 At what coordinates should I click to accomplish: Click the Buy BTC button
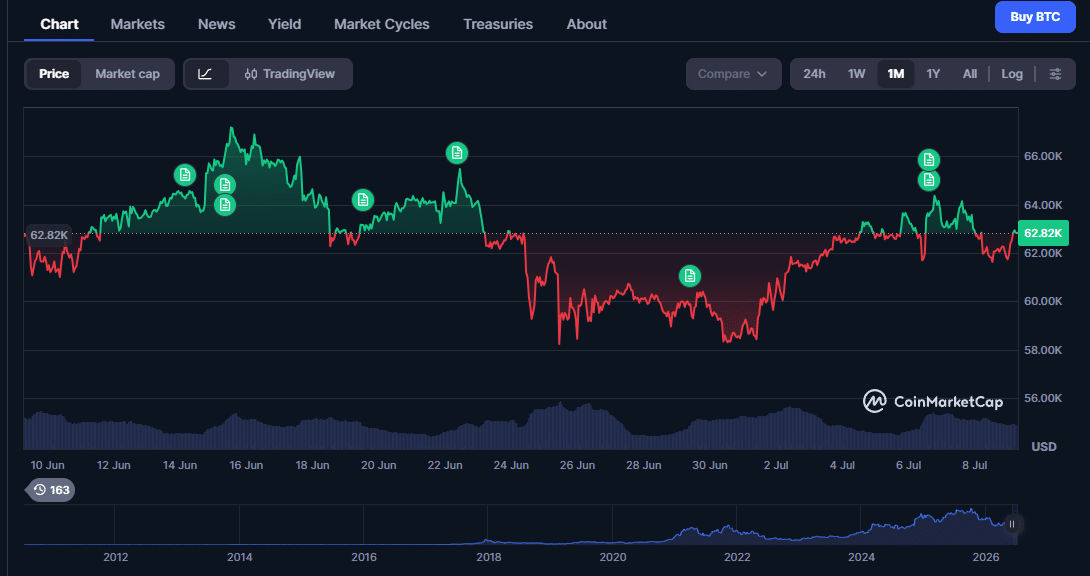(x=1035, y=17)
